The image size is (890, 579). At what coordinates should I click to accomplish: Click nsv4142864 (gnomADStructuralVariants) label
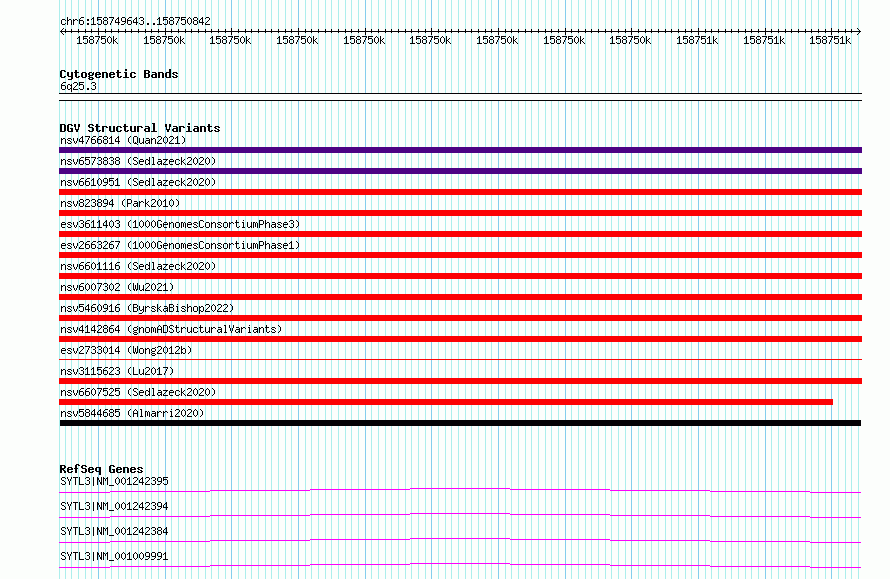(171, 329)
